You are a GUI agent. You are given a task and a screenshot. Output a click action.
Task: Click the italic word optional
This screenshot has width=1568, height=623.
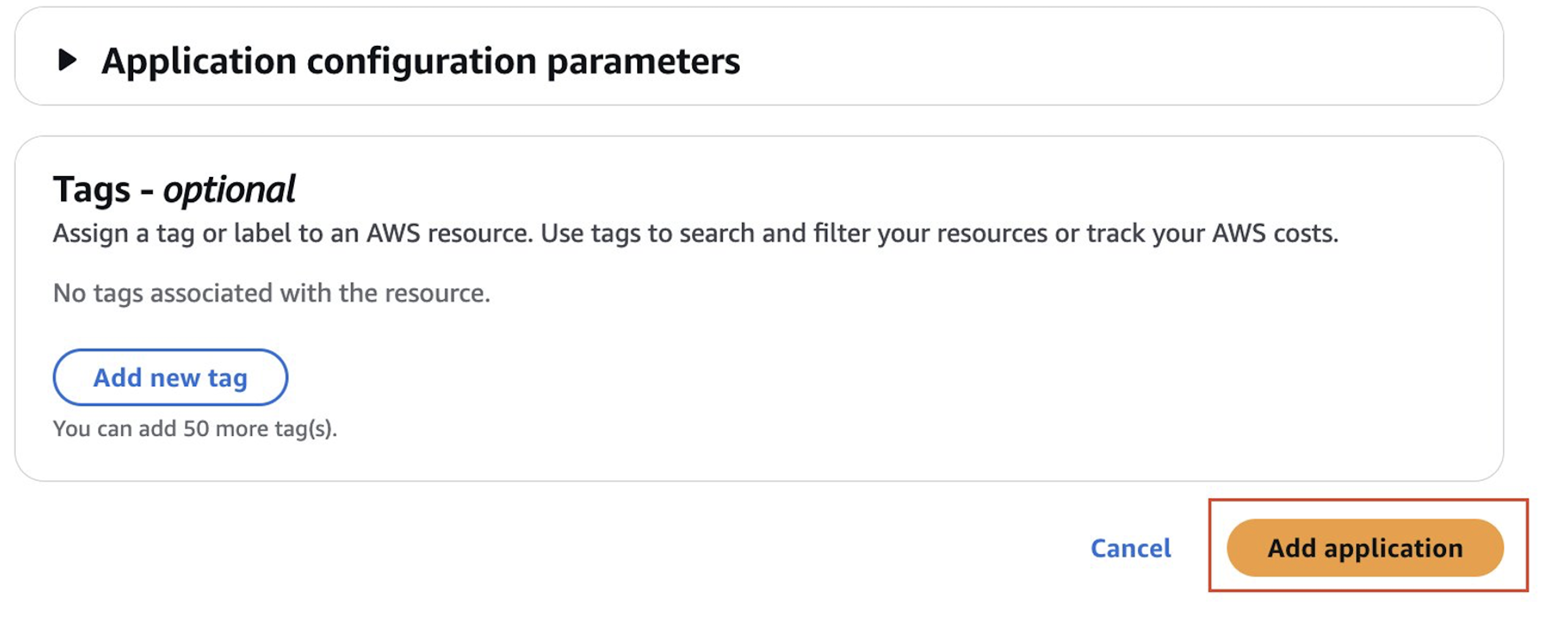(229, 189)
